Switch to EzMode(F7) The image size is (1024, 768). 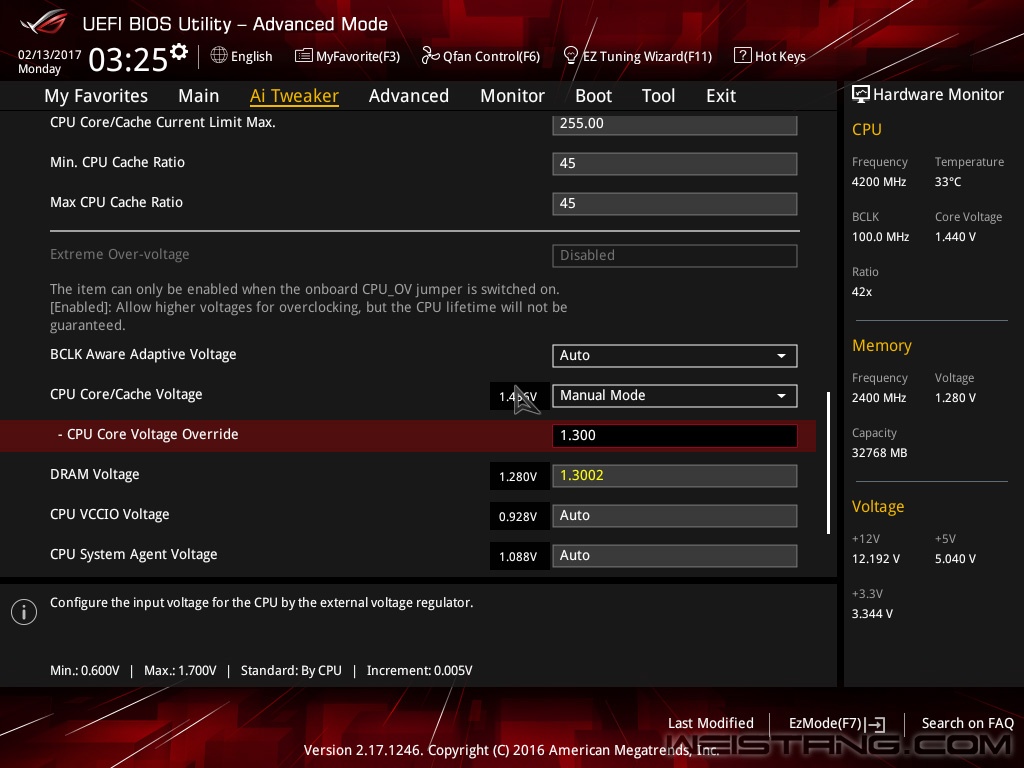(837, 724)
